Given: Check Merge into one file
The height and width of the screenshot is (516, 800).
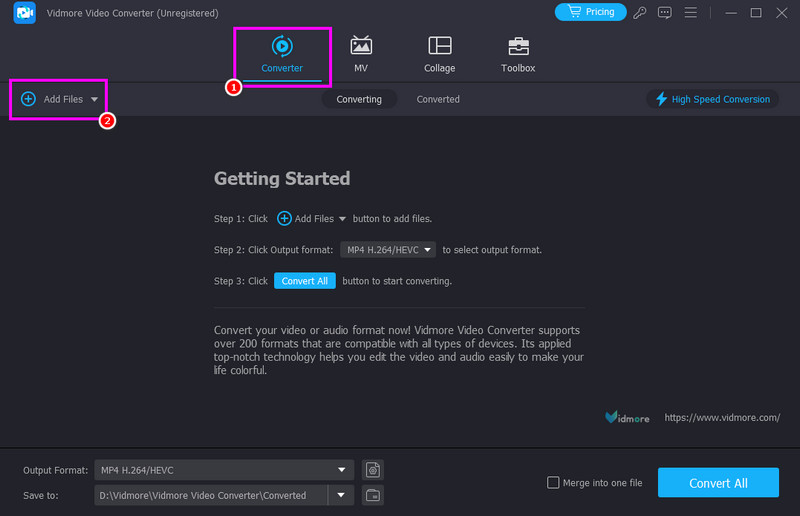Looking at the screenshot, I should tap(553, 482).
